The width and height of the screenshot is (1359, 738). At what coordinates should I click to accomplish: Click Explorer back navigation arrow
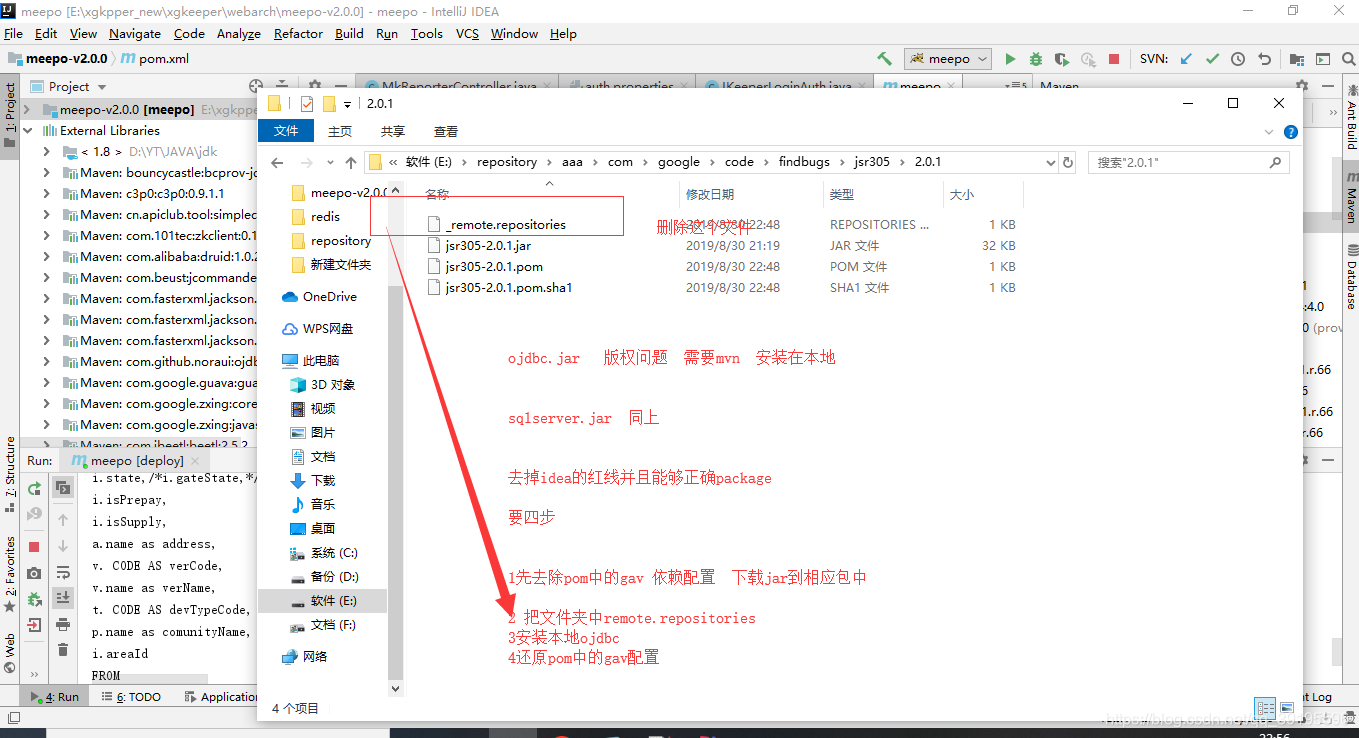click(278, 162)
